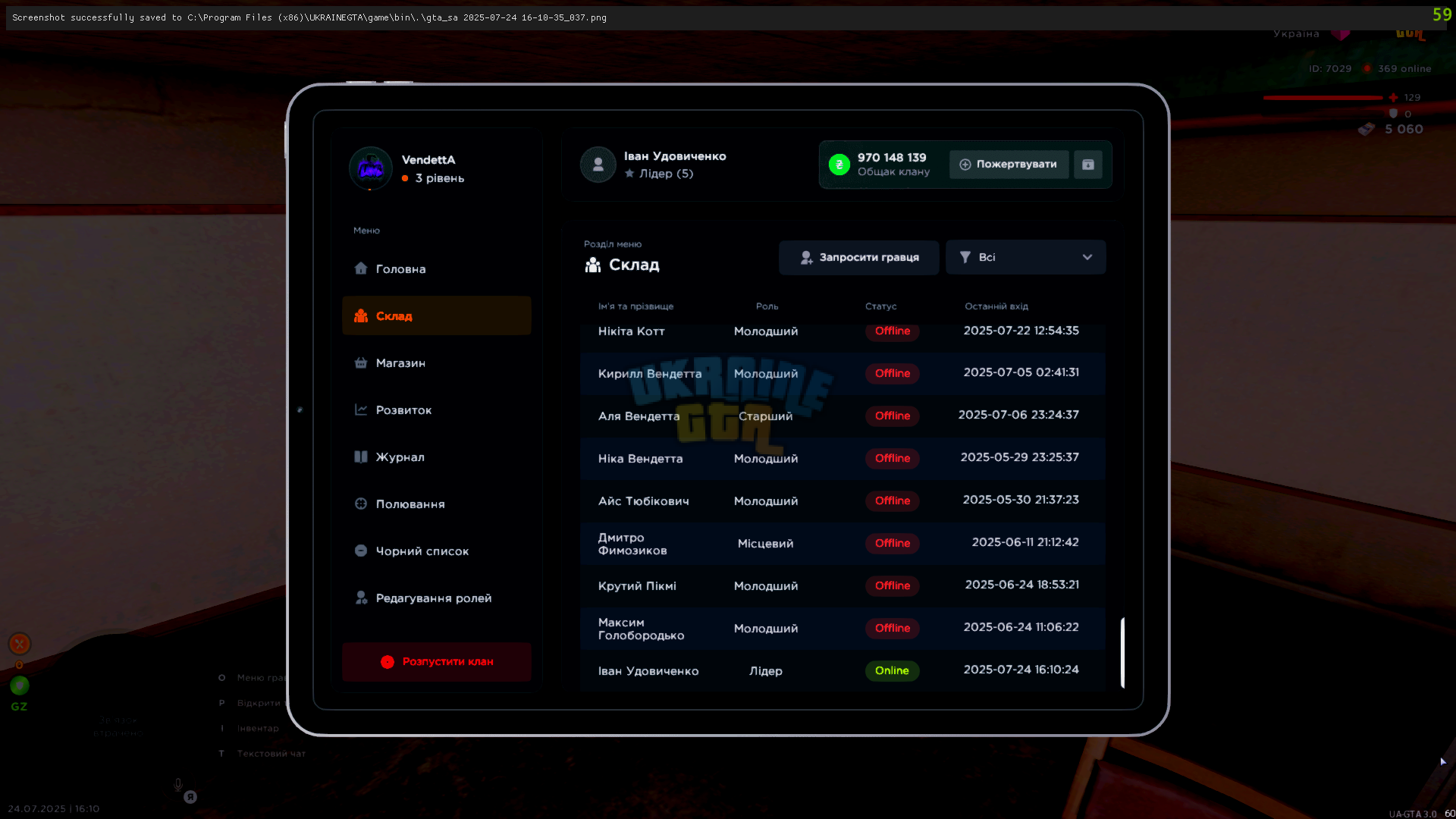The height and width of the screenshot is (819, 1456).
Task: Select member row Дмитро Фимозиков
Action: (843, 543)
